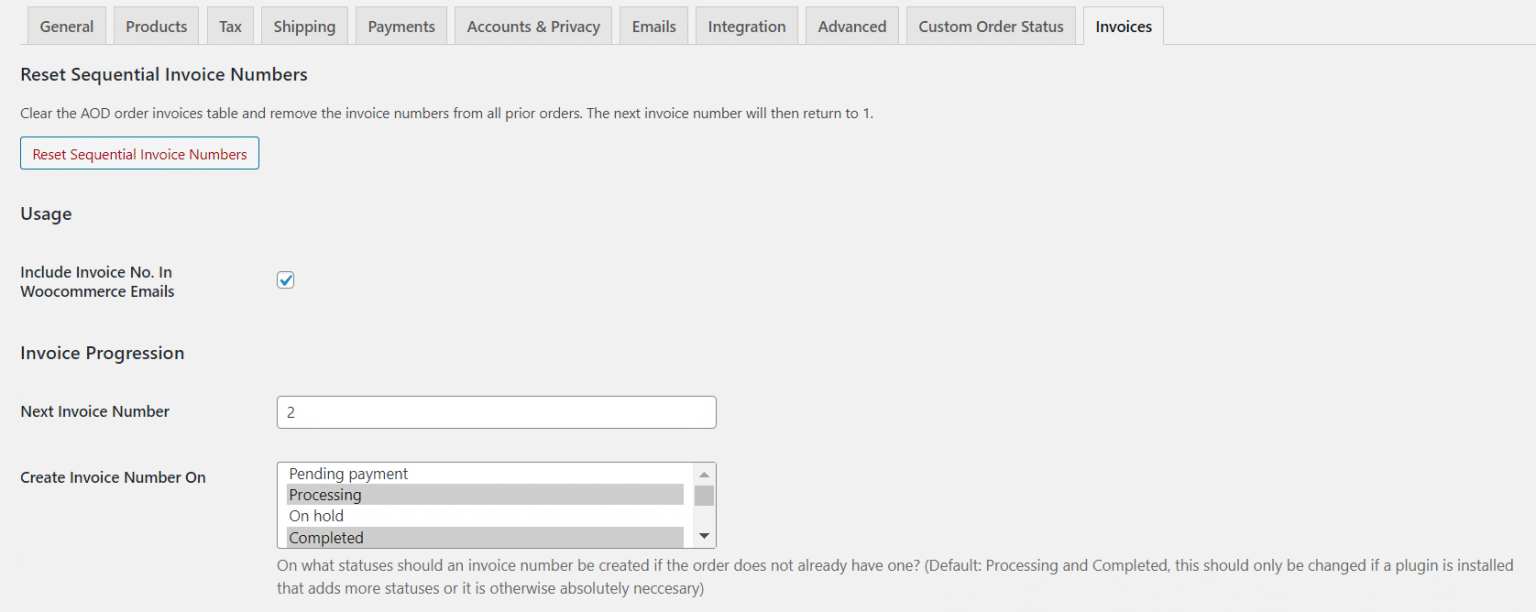Image resolution: width=1536 pixels, height=612 pixels.
Task: Open the Shipping tab
Action: 304,25
